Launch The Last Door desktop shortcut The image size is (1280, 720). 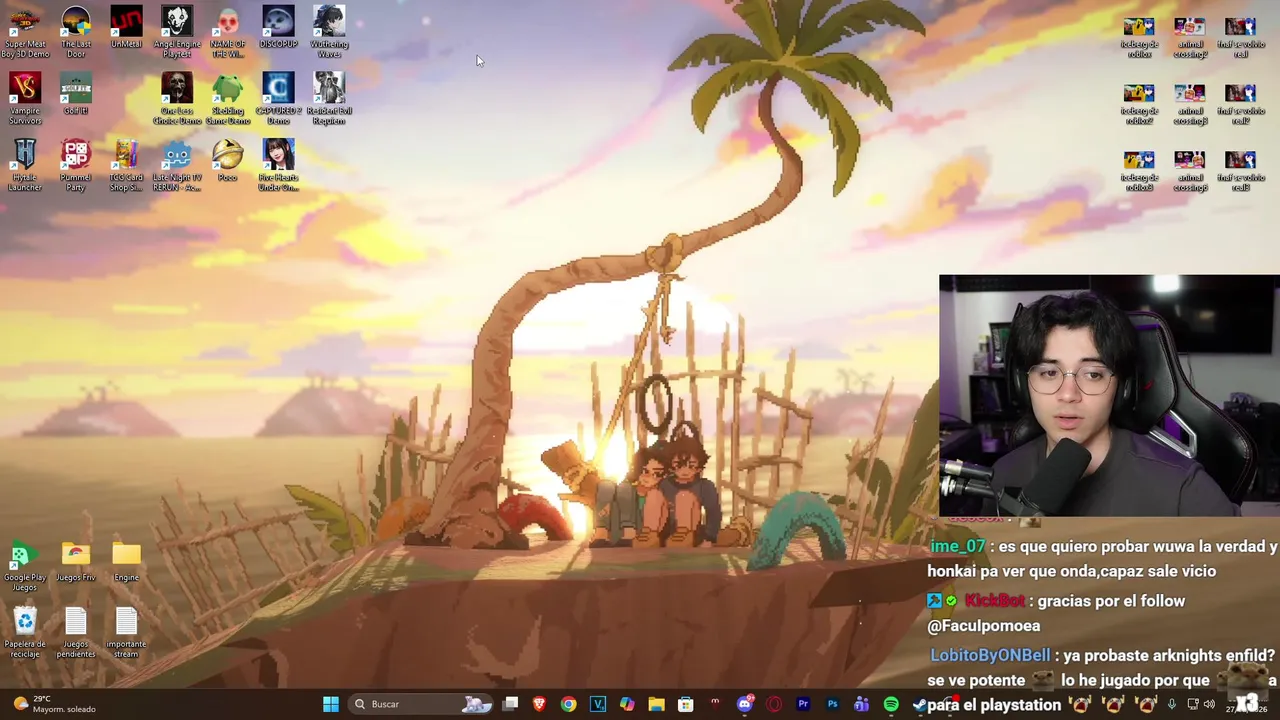tap(76, 32)
